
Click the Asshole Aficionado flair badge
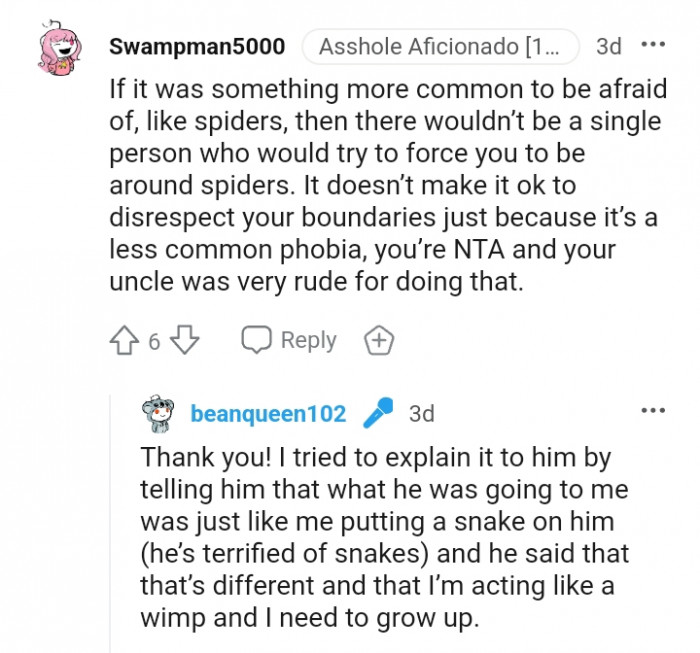[x=440, y=46]
